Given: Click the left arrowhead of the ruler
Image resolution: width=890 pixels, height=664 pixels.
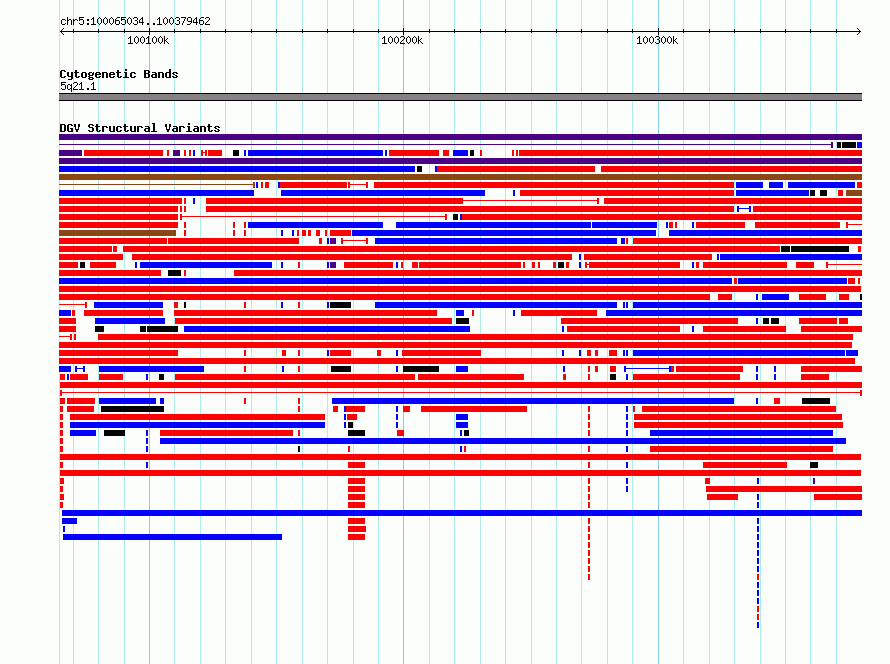Looking at the screenshot, I should pyautogui.click(x=62, y=31).
